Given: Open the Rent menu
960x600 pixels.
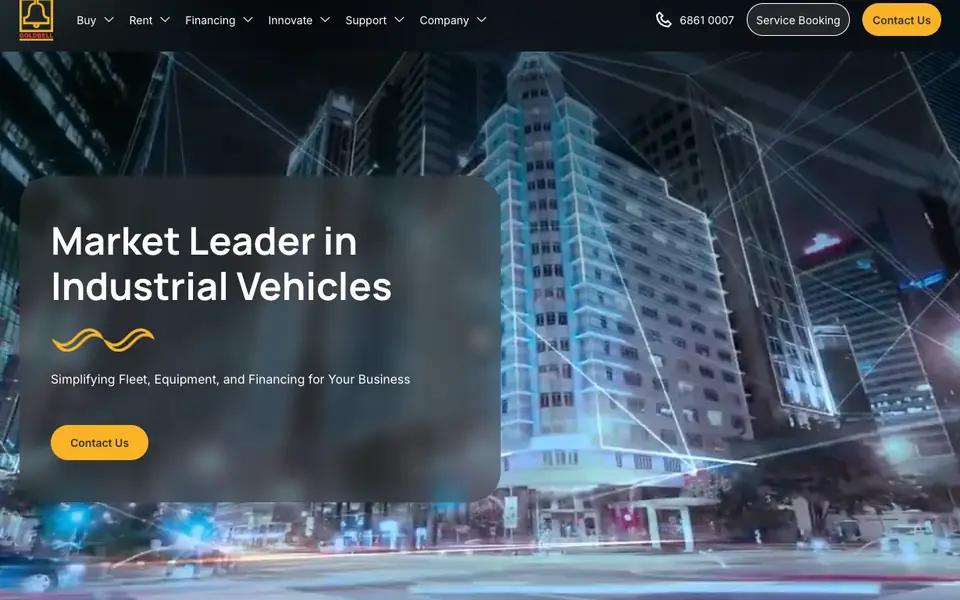Looking at the screenshot, I should [x=140, y=20].
